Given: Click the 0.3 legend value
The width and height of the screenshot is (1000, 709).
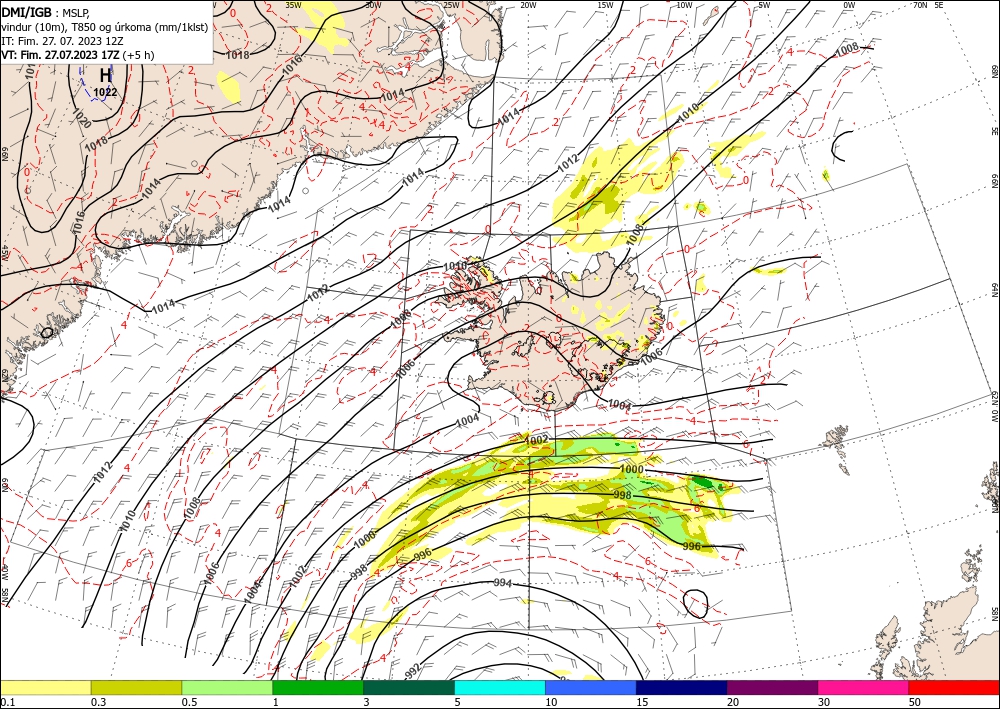Looking at the screenshot, I should (x=98, y=702).
